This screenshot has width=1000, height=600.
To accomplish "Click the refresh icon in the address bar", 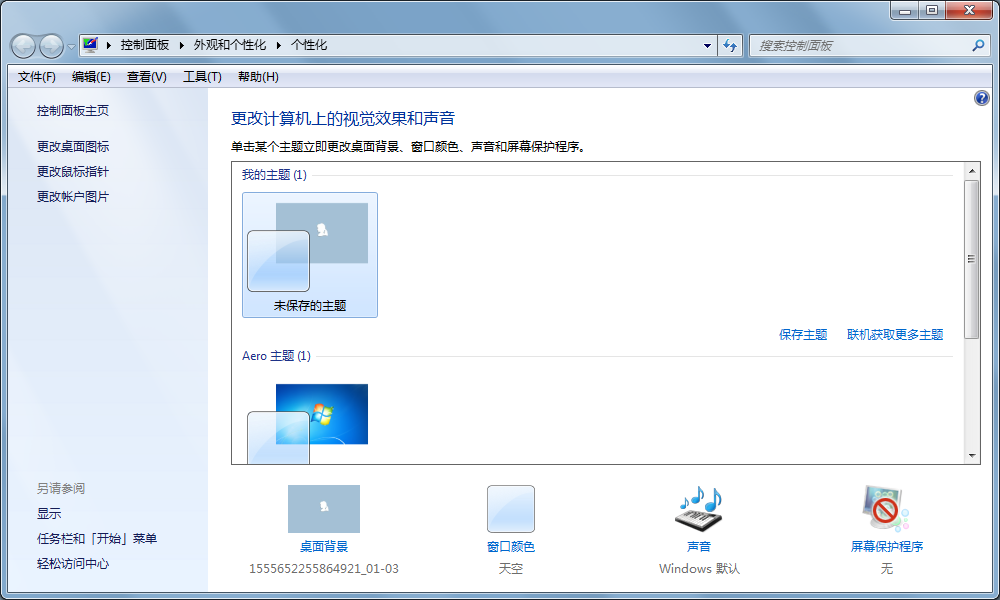I will click(x=730, y=45).
